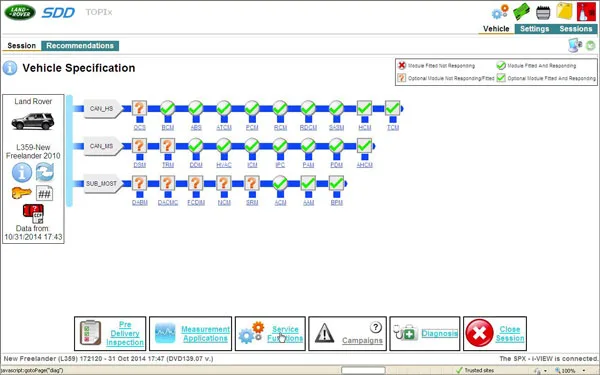Select the DCS module question mark icon

[140, 108]
